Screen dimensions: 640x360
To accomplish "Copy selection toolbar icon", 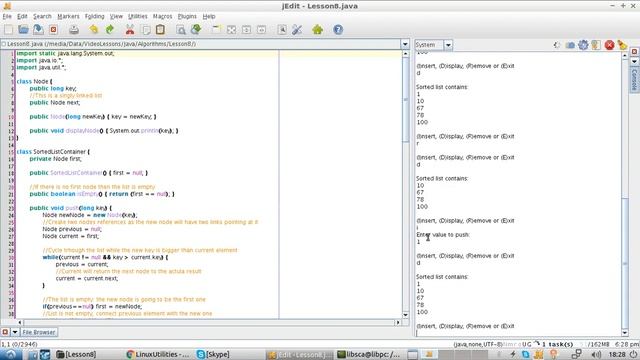I will pyautogui.click(x=146, y=29).
